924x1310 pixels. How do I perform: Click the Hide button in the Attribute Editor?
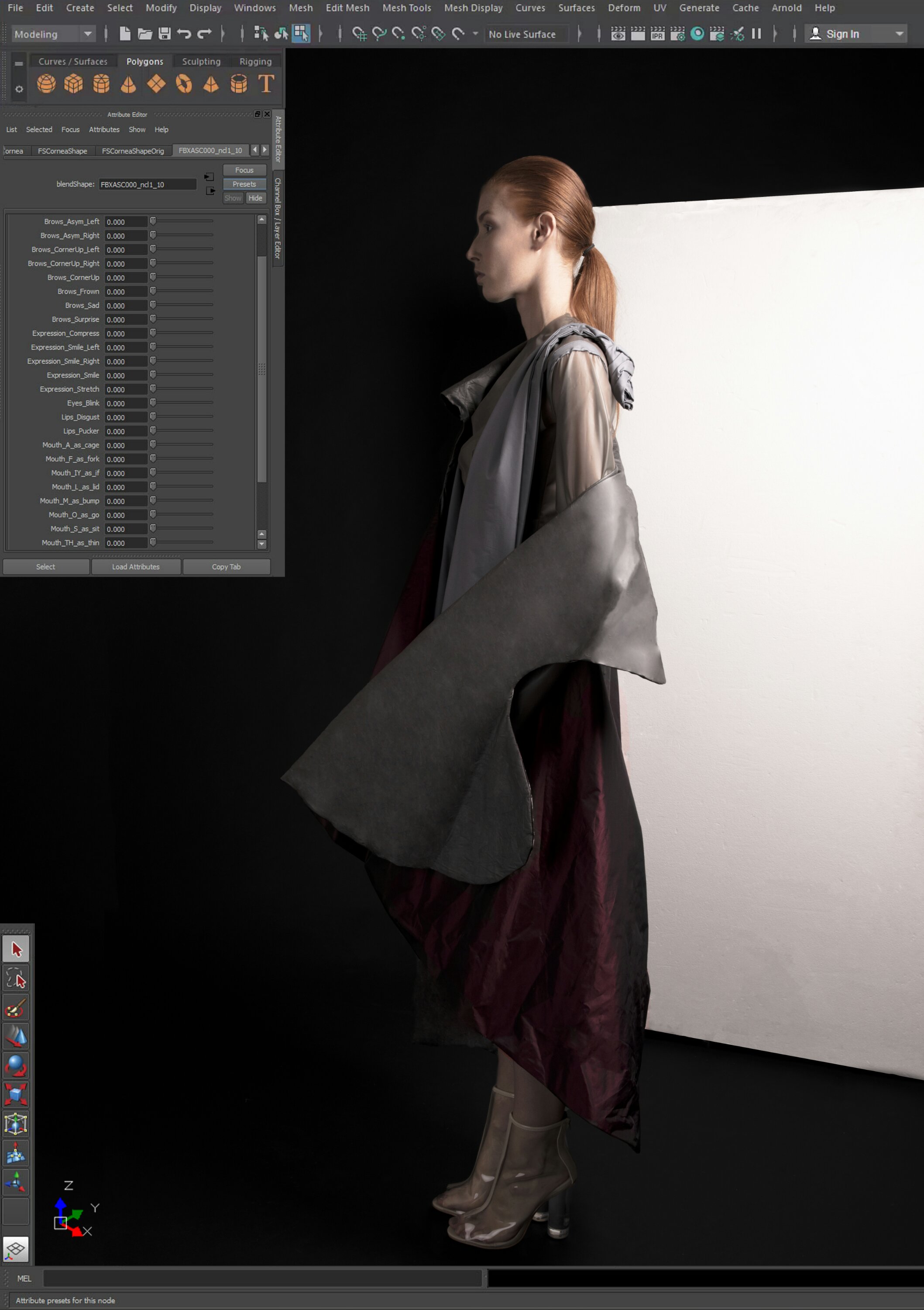tap(255, 198)
